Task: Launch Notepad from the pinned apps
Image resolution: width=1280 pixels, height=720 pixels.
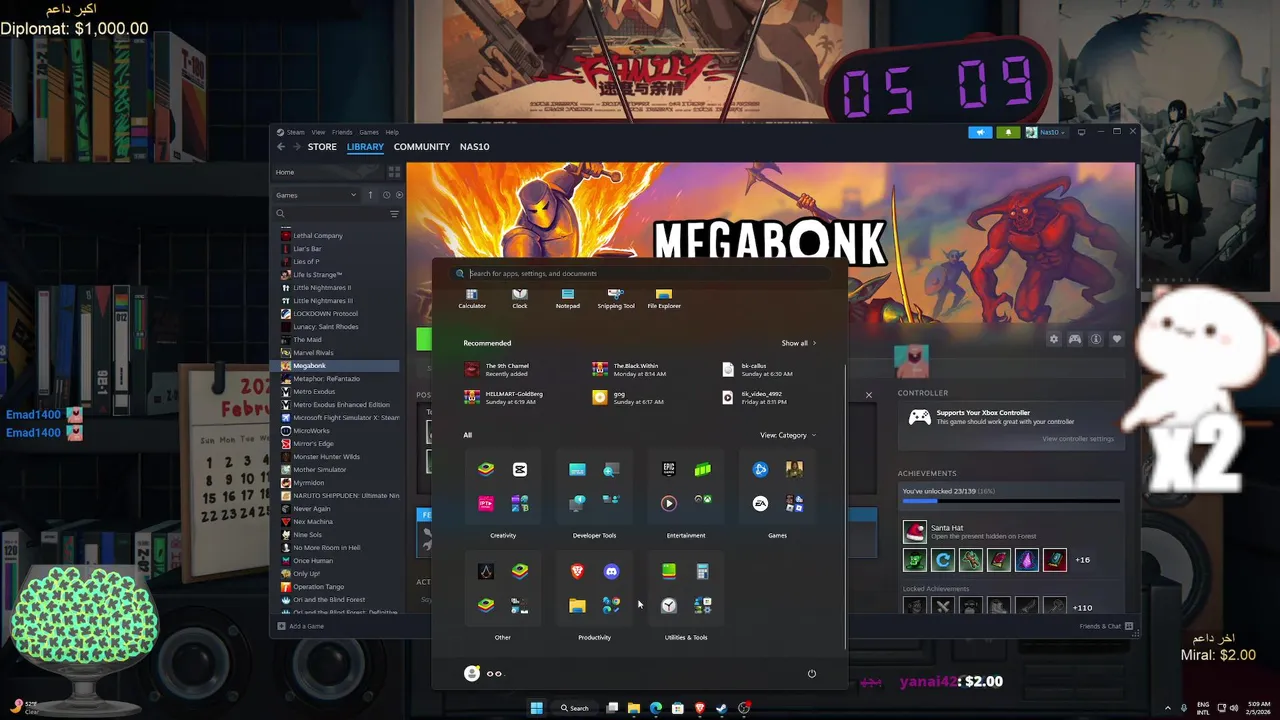Action: pos(567,297)
